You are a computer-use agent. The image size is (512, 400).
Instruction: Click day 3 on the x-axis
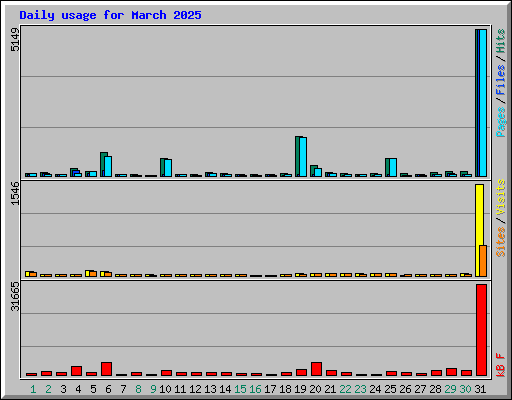tap(63, 389)
